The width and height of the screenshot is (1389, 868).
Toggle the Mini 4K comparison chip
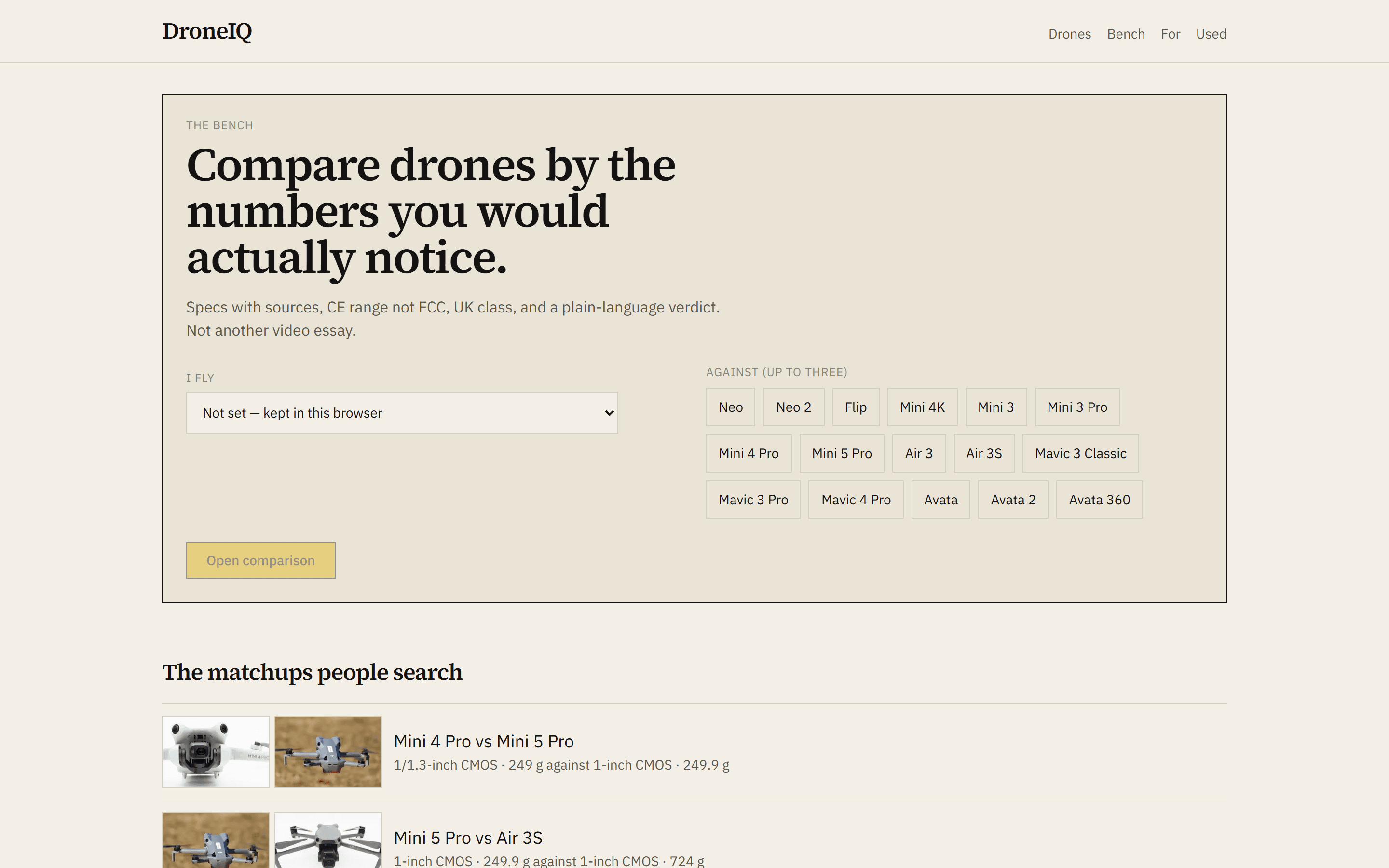(922, 407)
